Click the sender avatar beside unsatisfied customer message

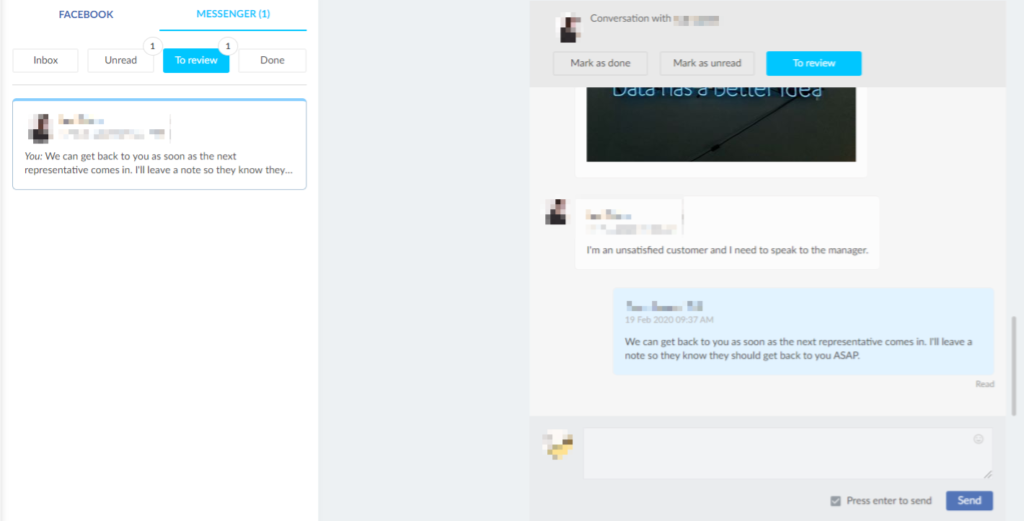click(x=556, y=211)
